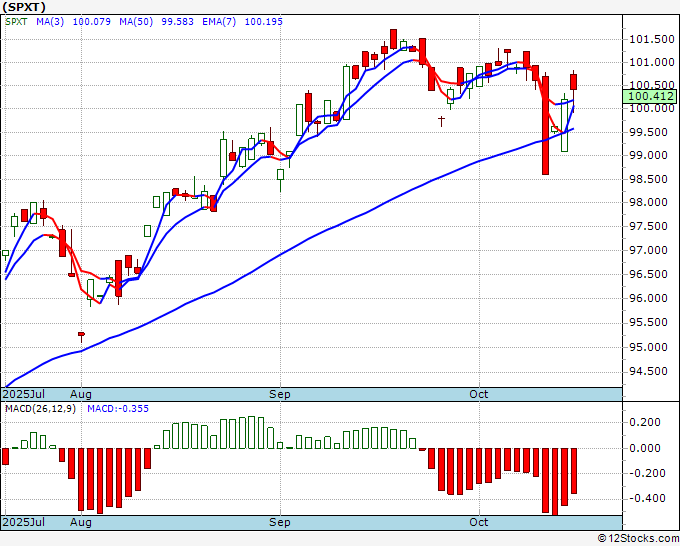Click the EMA(7) legend label
Image resolution: width=680 pixels, height=546 pixels.
pyautogui.click(x=219, y=22)
